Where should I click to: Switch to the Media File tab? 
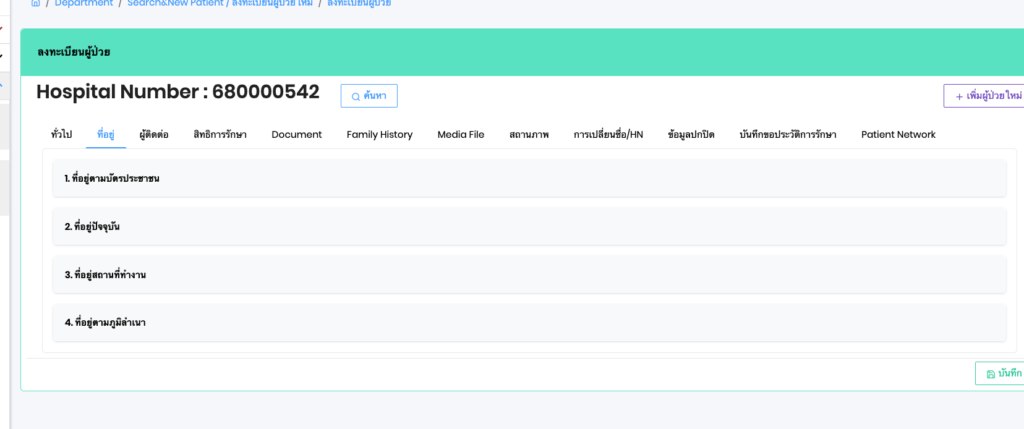[x=461, y=134]
